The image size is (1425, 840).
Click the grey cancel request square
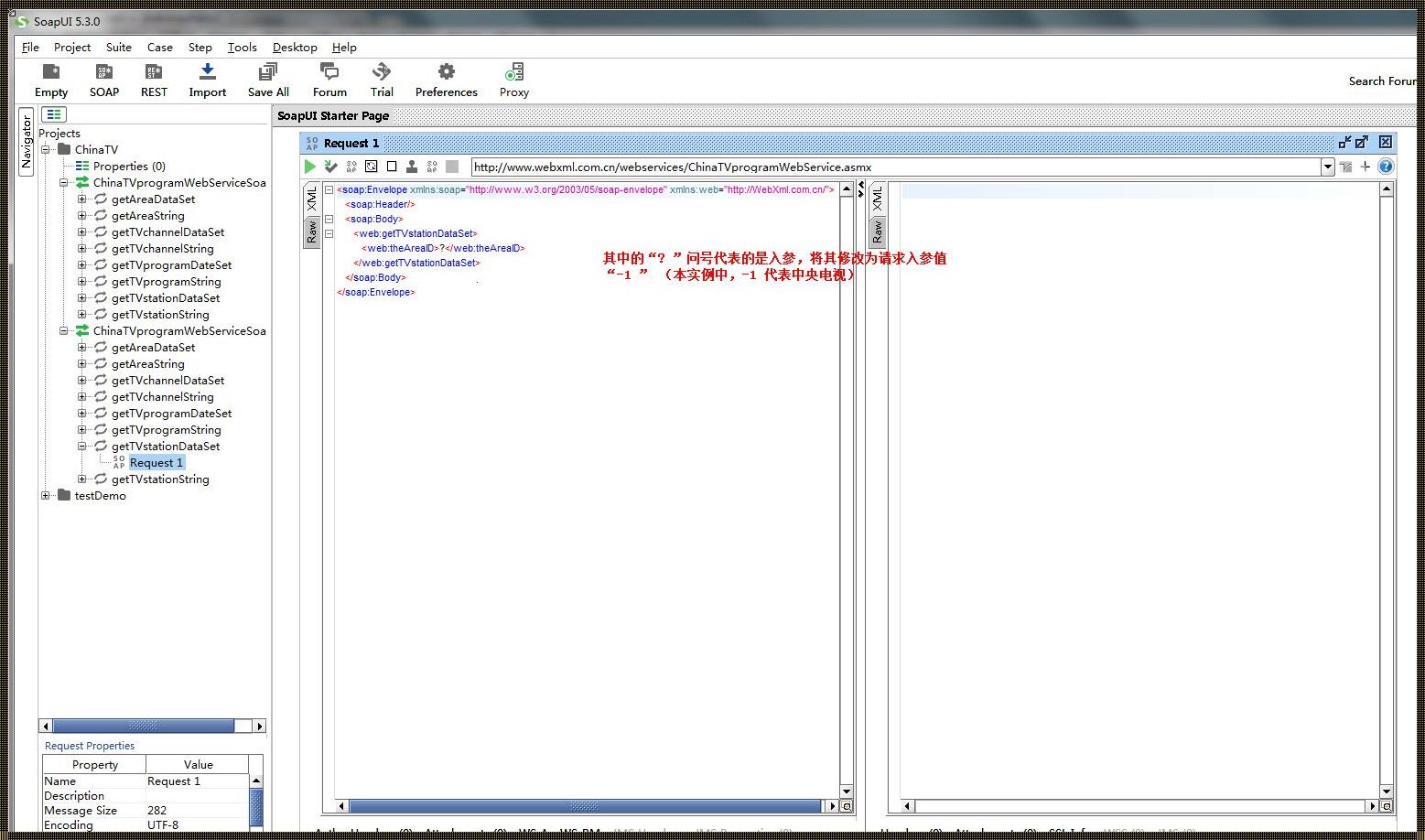tap(452, 167)
